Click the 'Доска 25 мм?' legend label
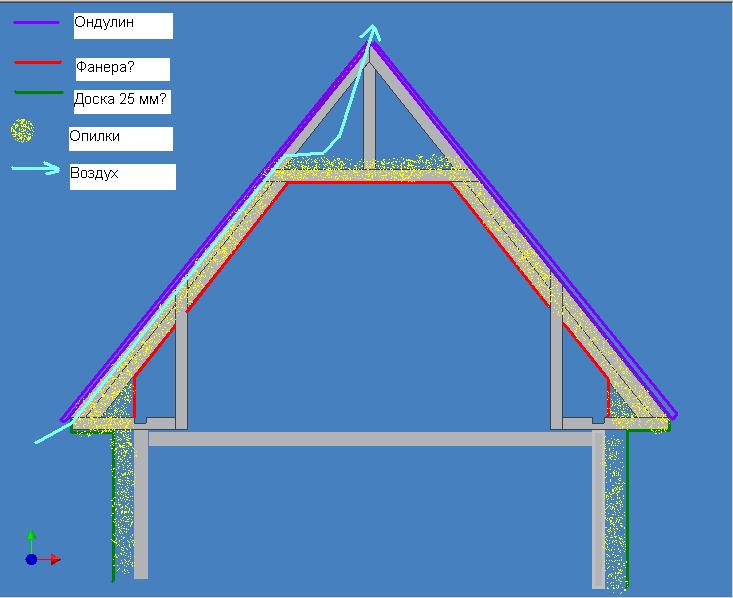Image resolution: width=733 pixels, height=598 pixels. point(122,102)
